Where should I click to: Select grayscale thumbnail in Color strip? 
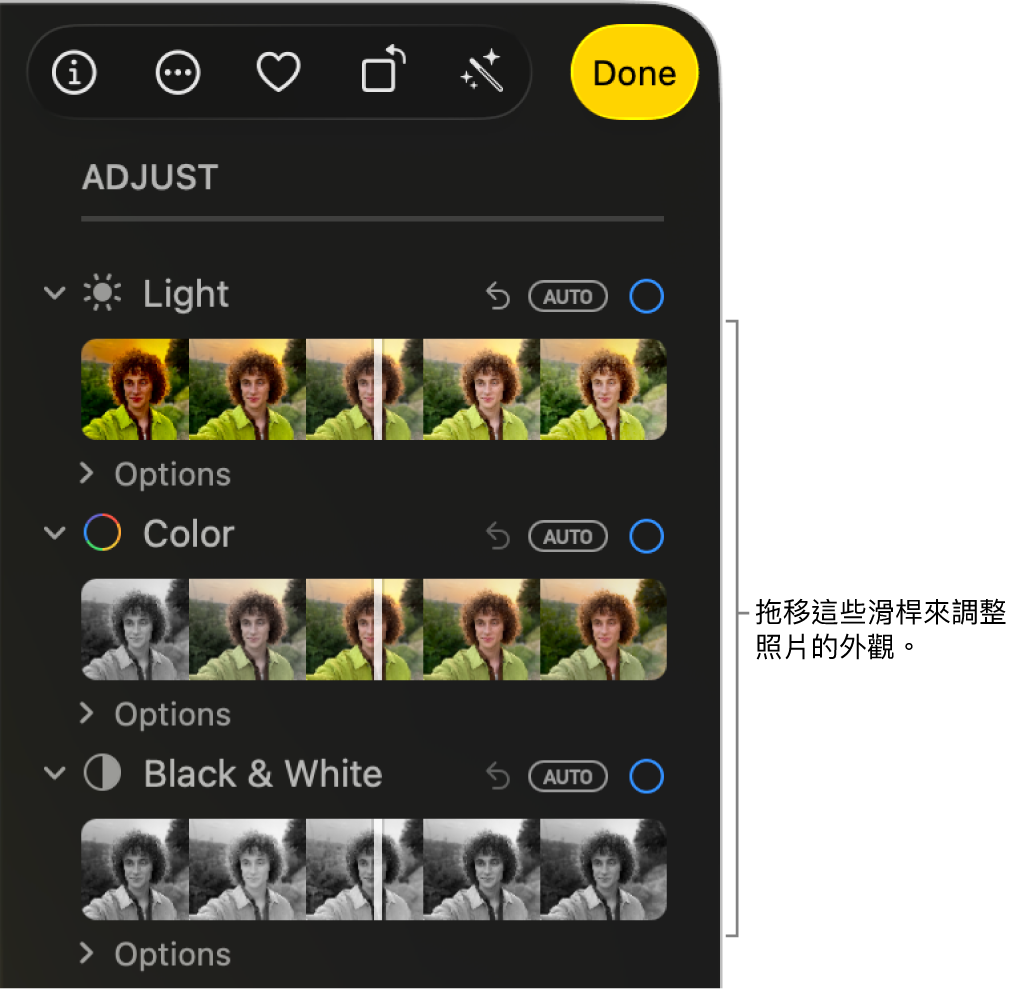coord(135,630)
